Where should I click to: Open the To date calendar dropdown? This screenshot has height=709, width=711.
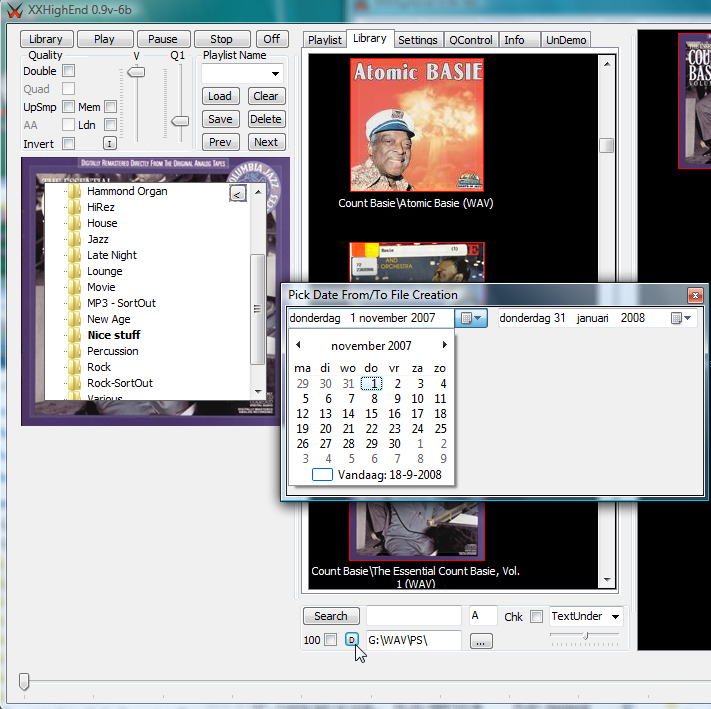[x=681, y=318]
